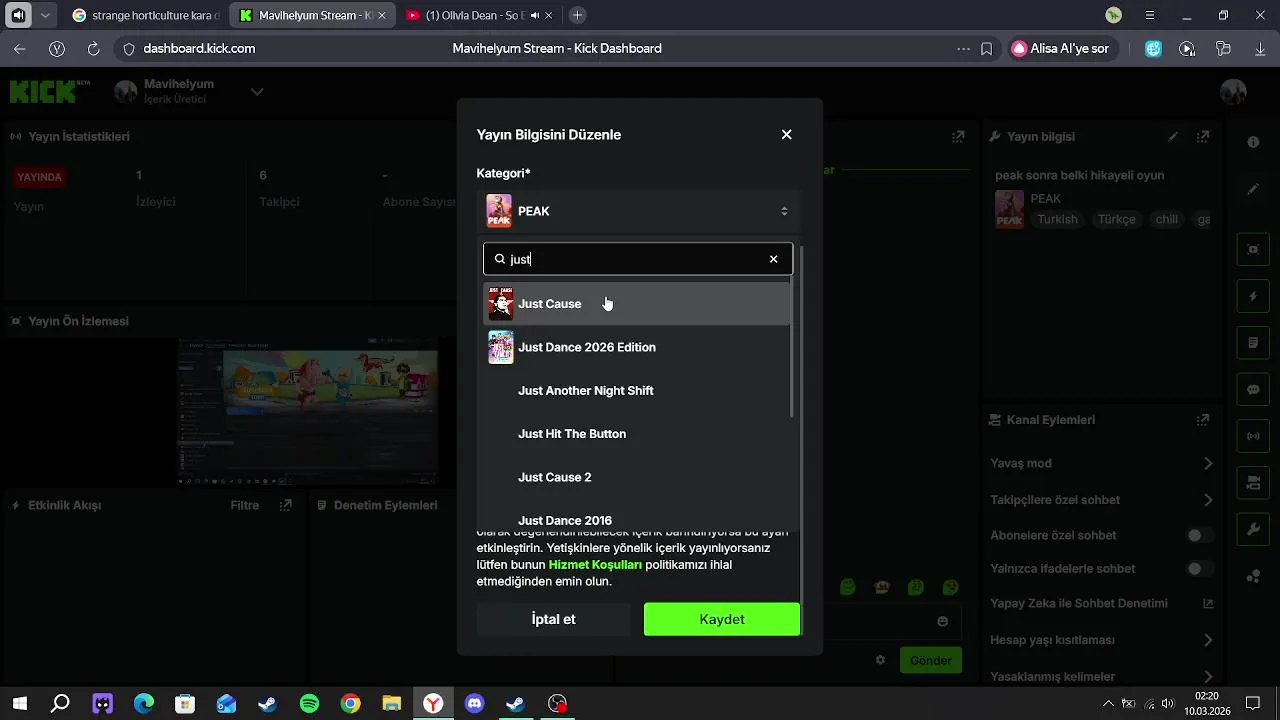Image resolution: width=1280 pixels, height=720 pixels.
Task: Select Just Cause from the category list
Action: point(637,303)
